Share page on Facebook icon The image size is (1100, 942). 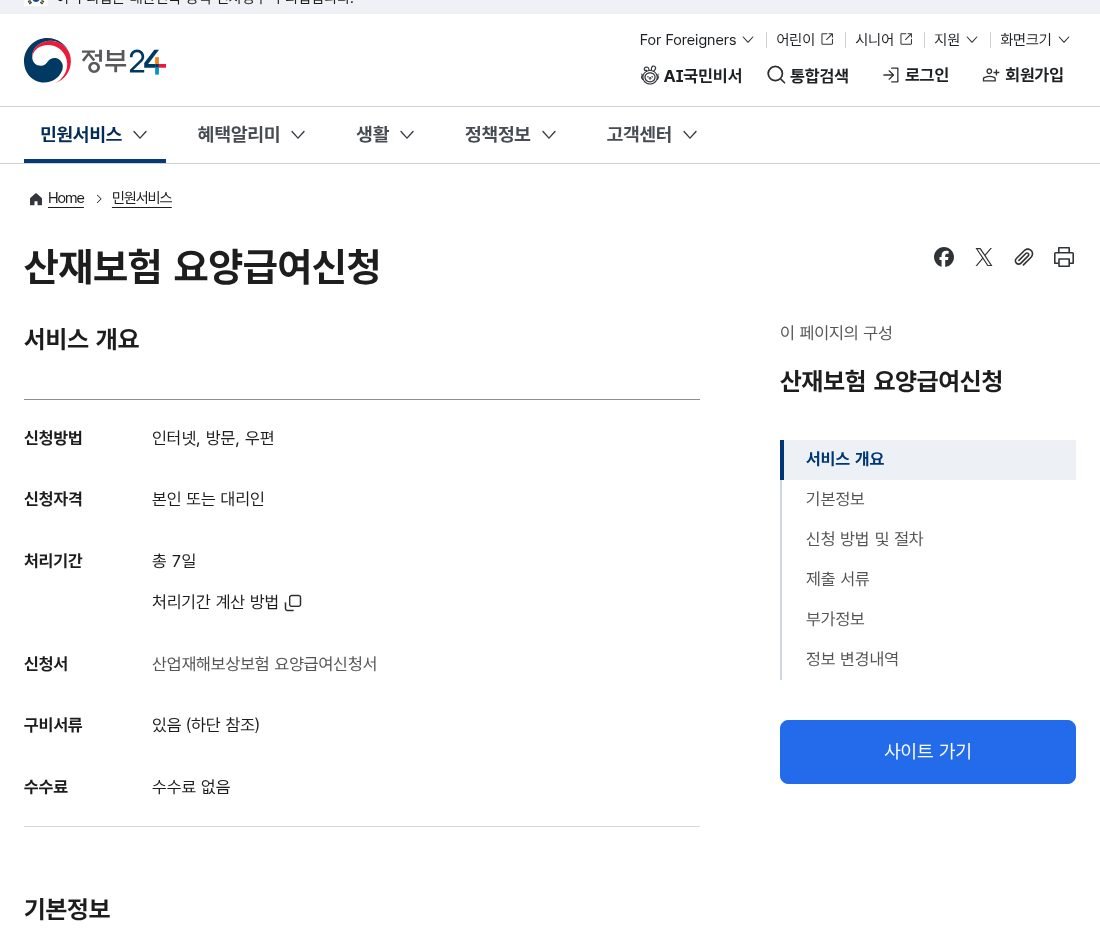click(944, 257)
